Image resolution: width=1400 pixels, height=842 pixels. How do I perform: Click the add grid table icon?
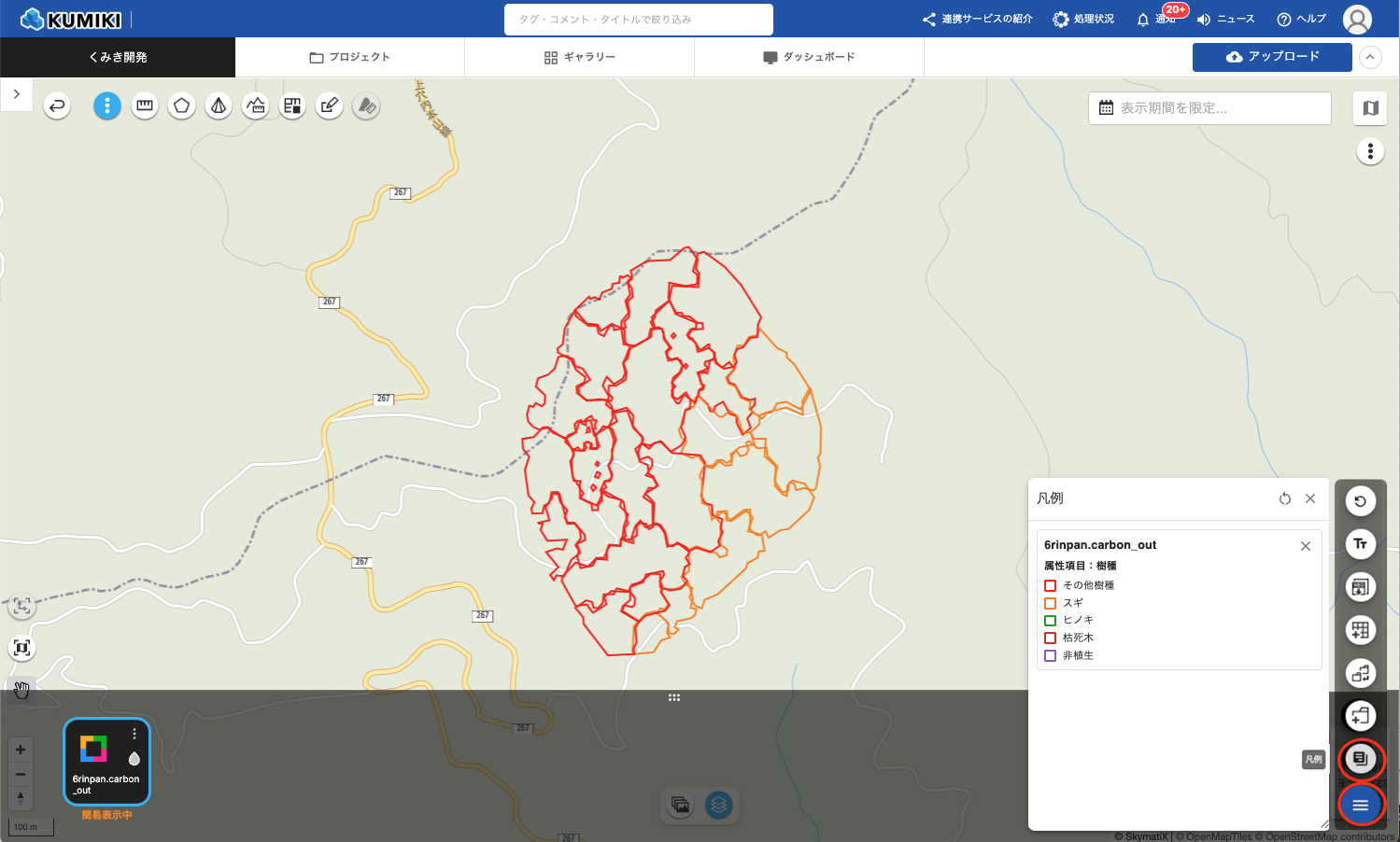1360,630
